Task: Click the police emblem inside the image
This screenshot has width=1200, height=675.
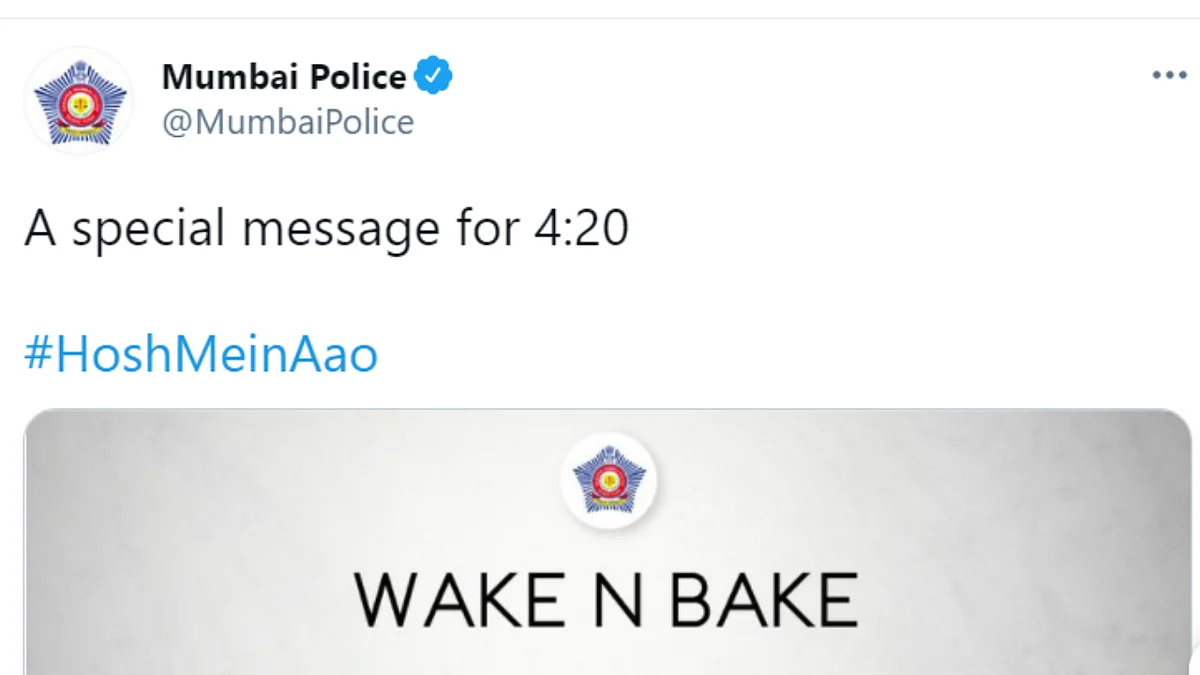Action: coord(608,480)
